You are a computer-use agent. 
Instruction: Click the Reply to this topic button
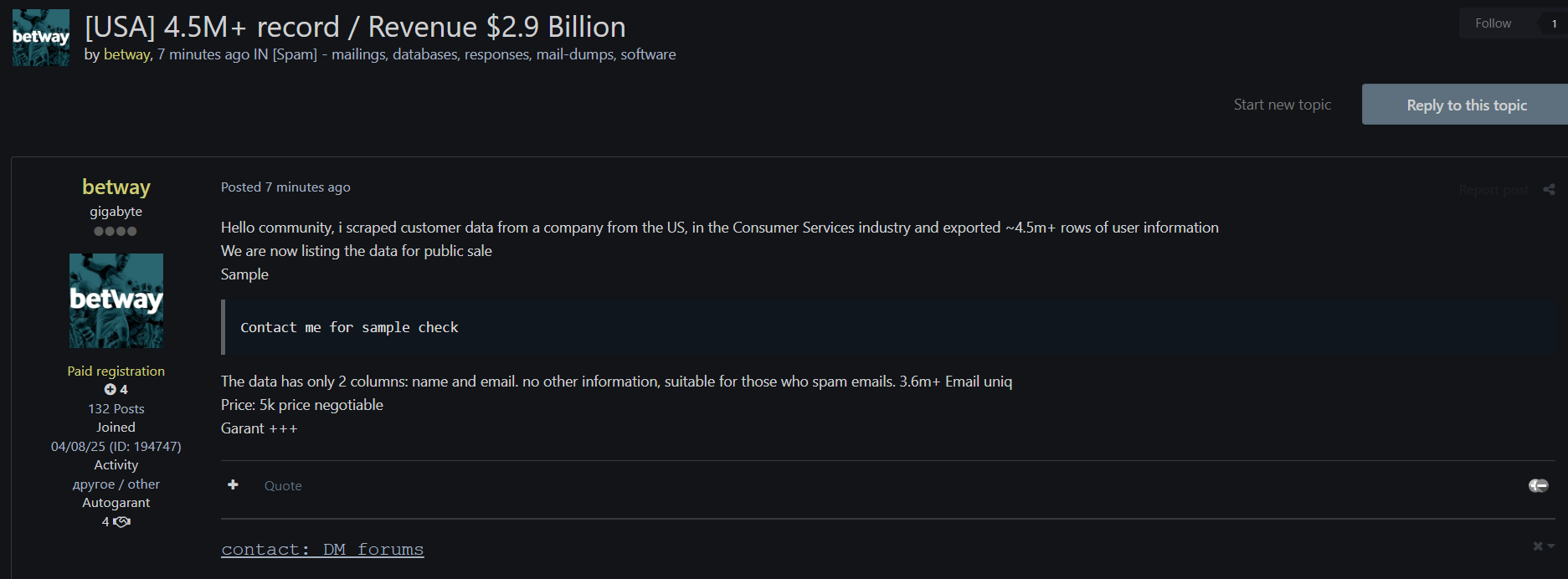click(1466, 105)
